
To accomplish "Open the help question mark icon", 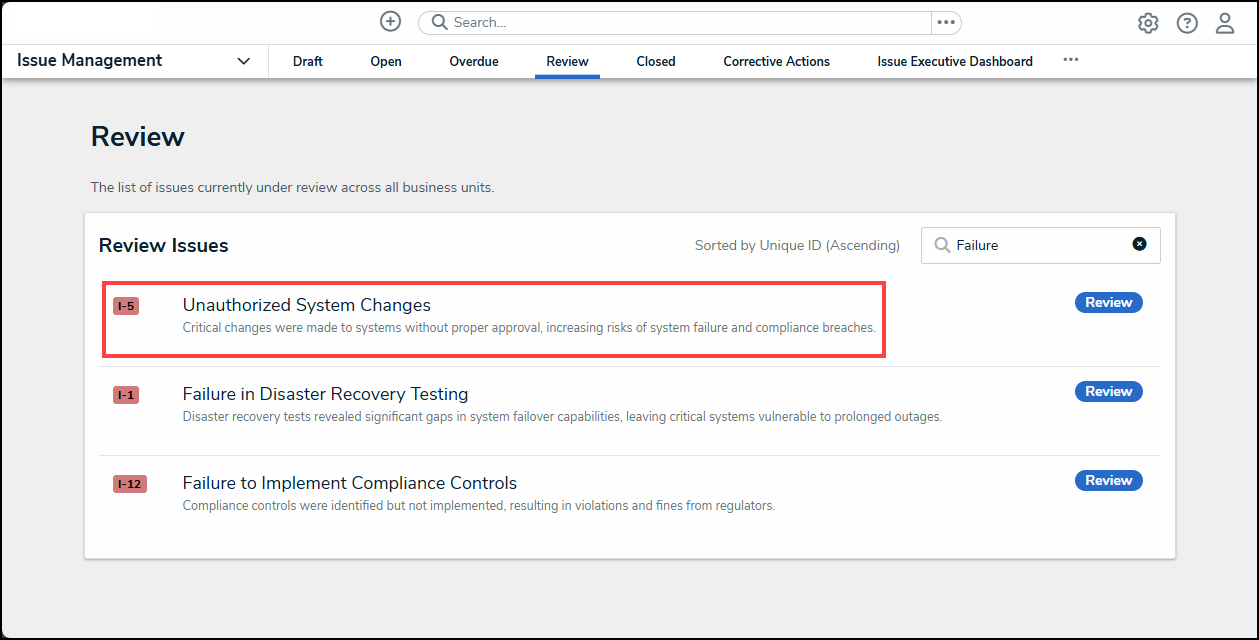I will pyautogui.click(x=1187, y=23).
